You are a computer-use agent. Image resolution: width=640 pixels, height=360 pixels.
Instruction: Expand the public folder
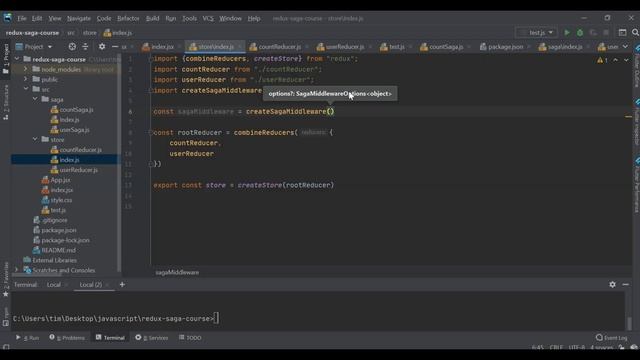point(26,79)
